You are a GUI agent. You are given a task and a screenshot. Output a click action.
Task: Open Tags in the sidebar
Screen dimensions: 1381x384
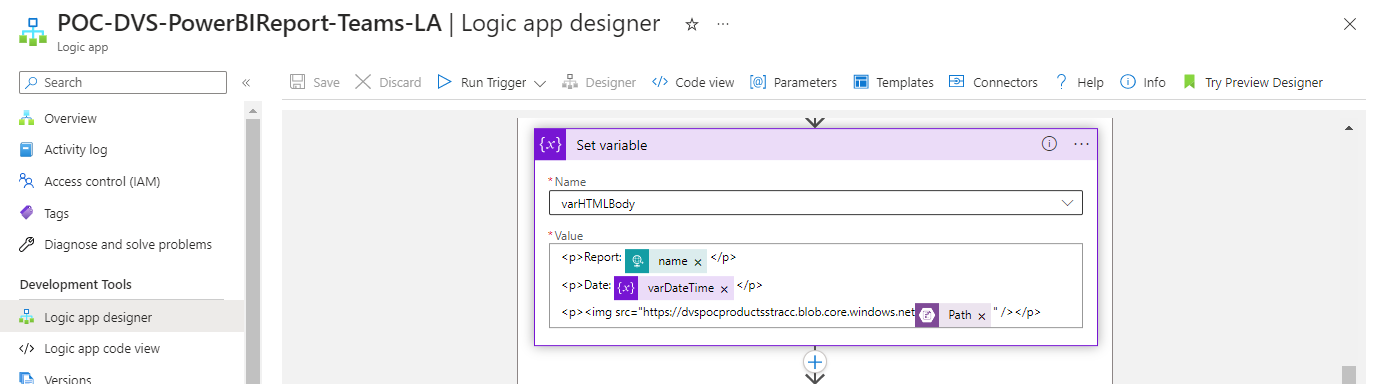56,213
